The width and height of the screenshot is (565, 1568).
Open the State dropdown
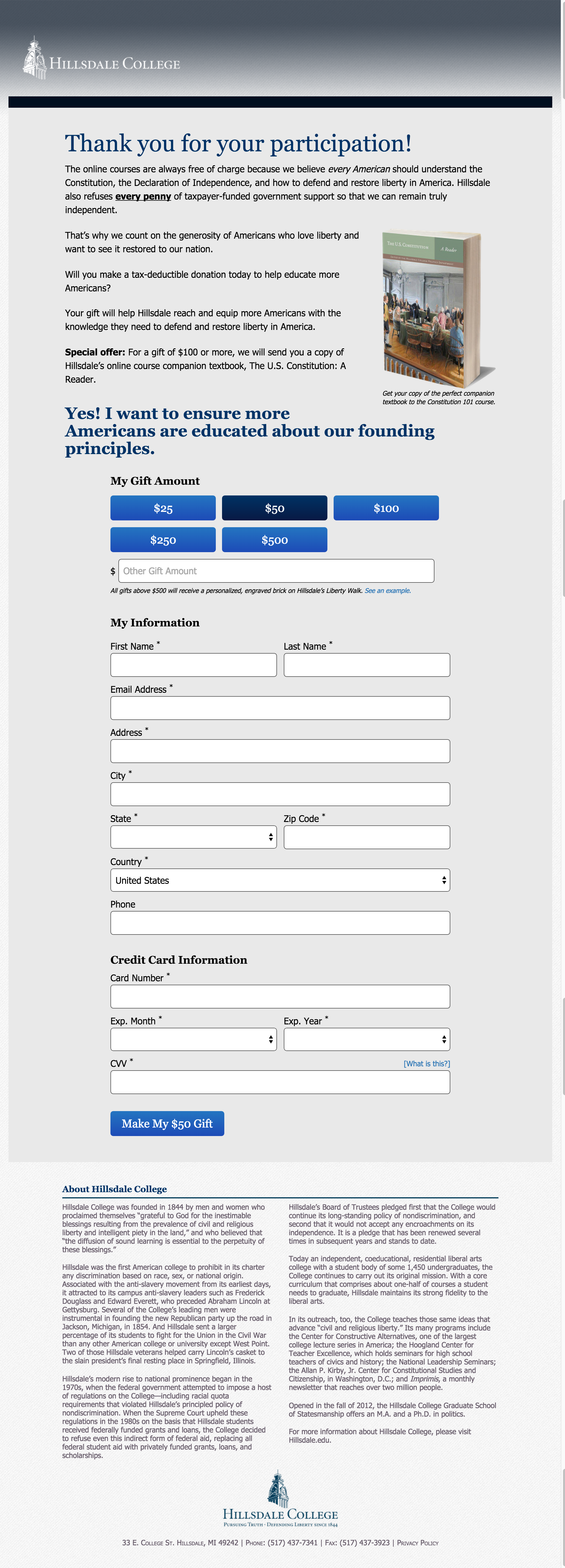pos(193,837)
